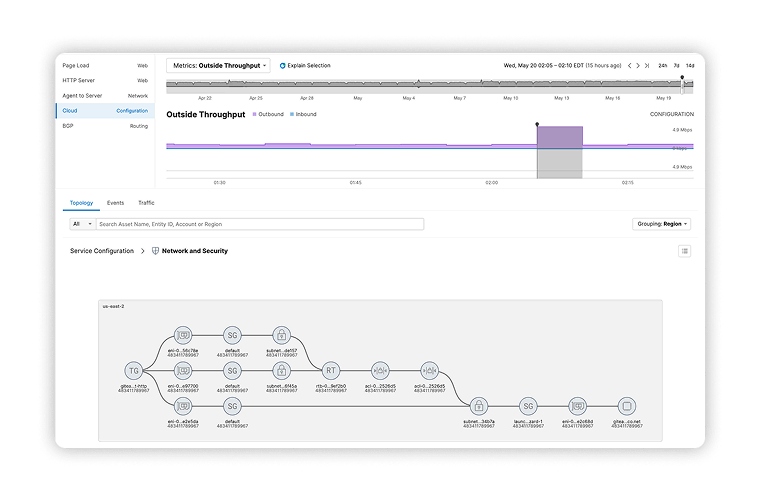This screenshot has height=500, width=760.
Task: Click SG node next to eni-0...e2e5da
Action: click(232, 406)
